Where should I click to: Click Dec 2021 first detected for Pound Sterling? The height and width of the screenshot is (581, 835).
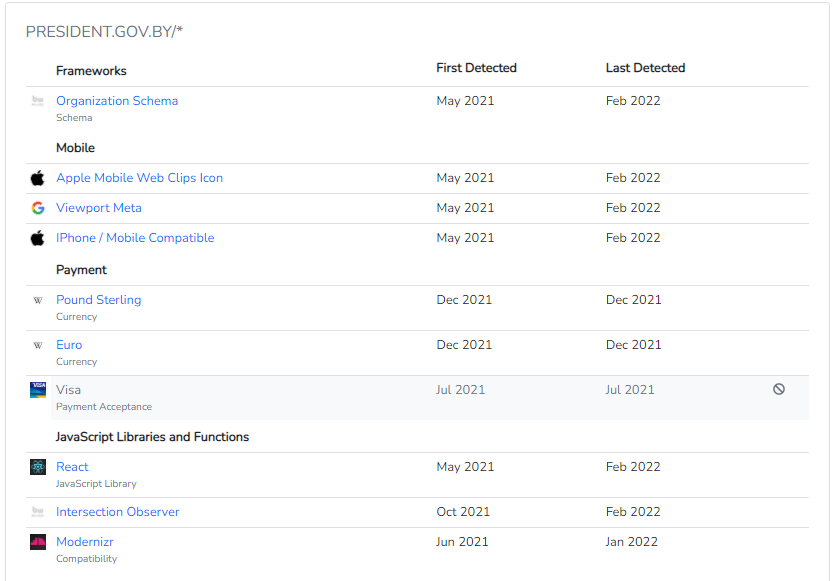(464, 300)
